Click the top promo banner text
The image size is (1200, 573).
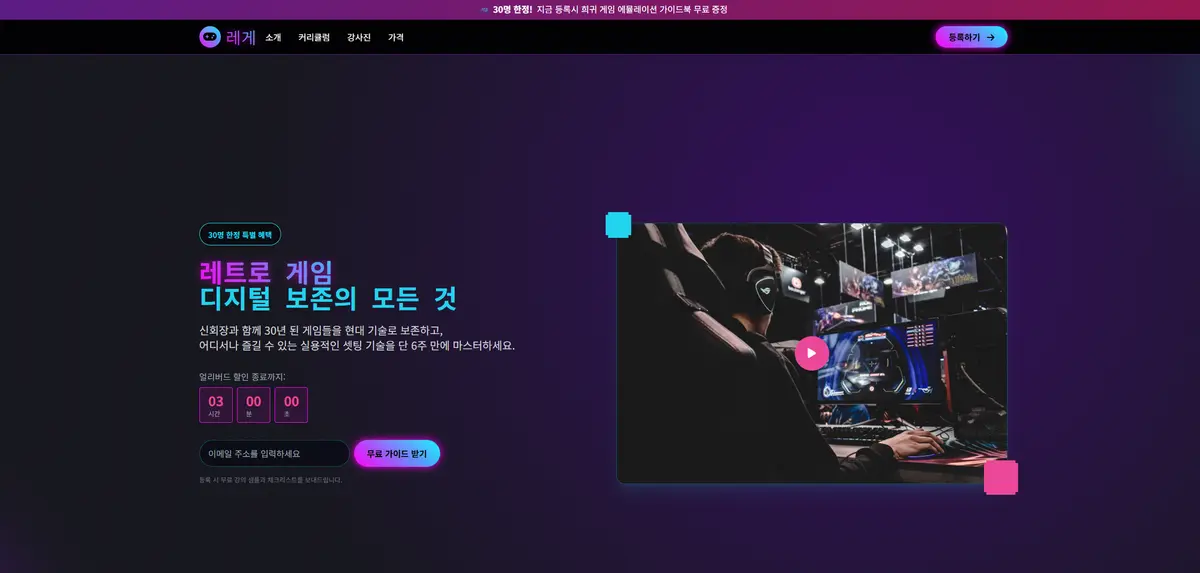point(610,9)
